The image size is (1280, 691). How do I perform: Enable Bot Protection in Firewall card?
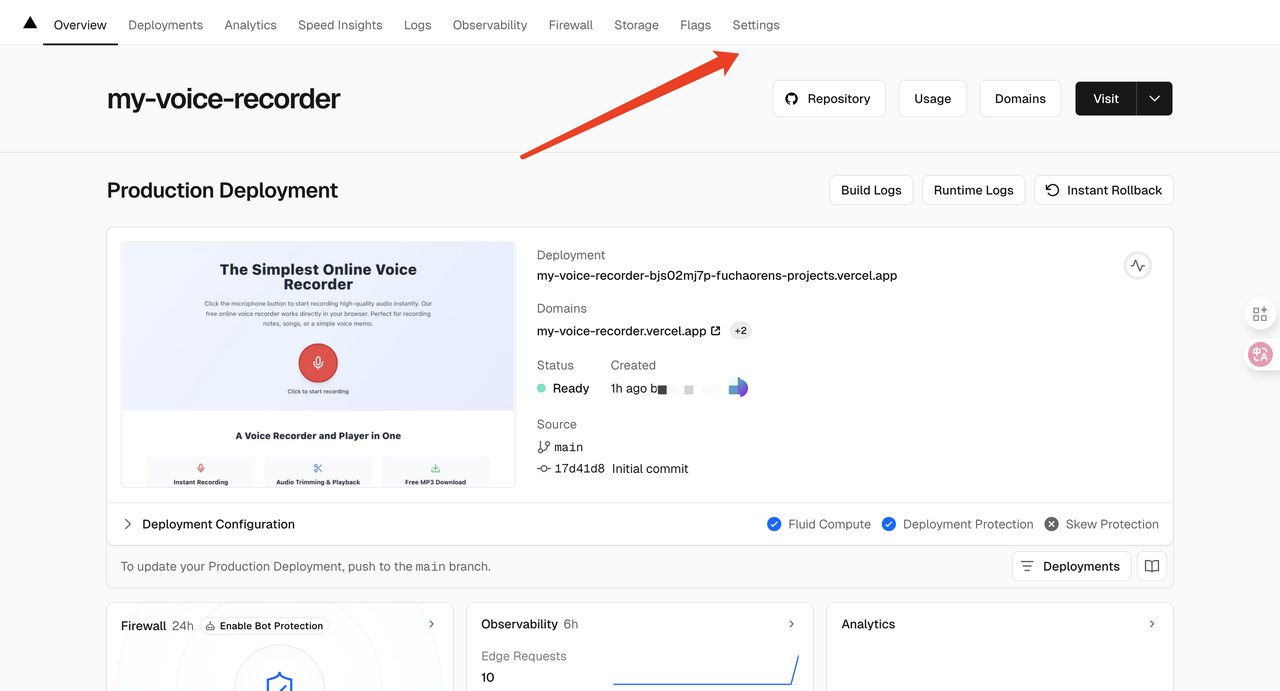[264, 626]
